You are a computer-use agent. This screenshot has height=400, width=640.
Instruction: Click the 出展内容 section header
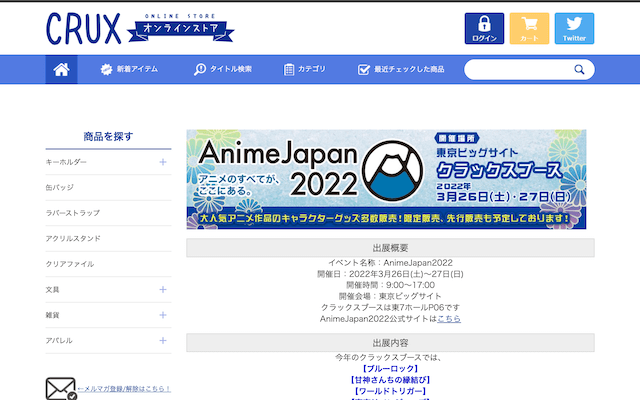(390, 343)
